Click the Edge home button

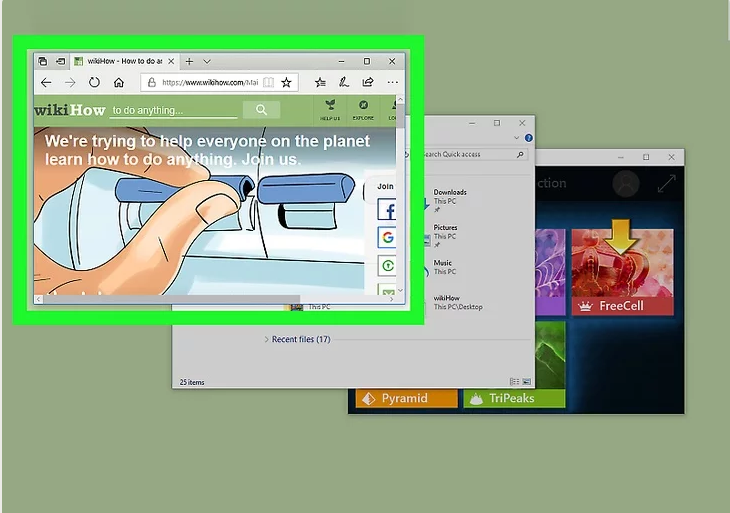[119, 82]
